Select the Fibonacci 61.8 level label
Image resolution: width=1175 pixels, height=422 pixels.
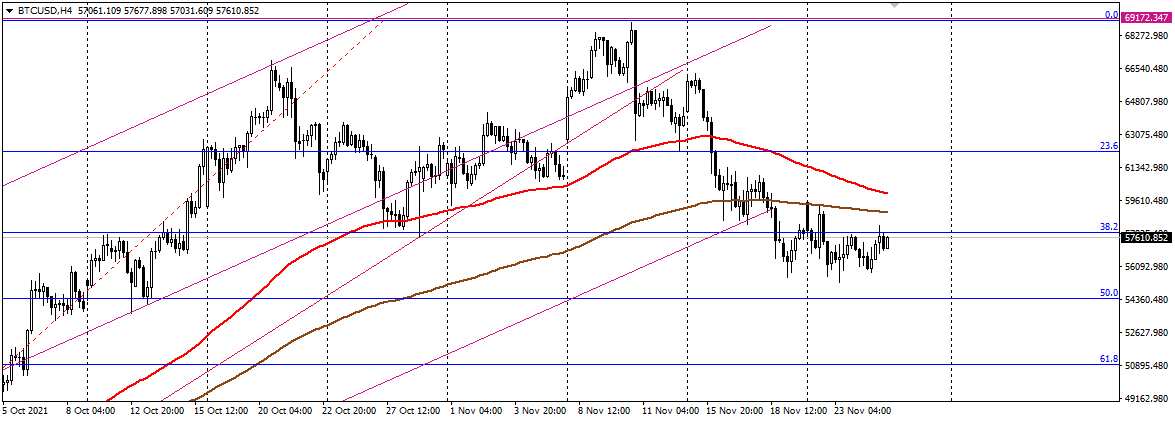point(1109,359)
